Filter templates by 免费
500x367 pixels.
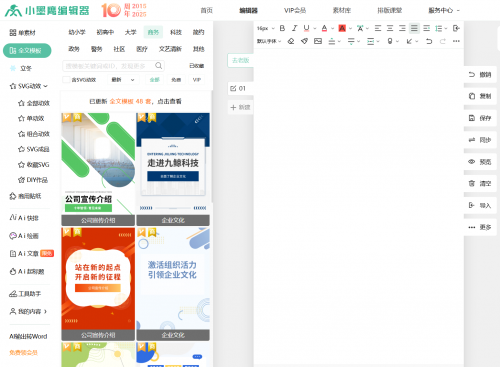pyautogui.click(x=176, y=80)
